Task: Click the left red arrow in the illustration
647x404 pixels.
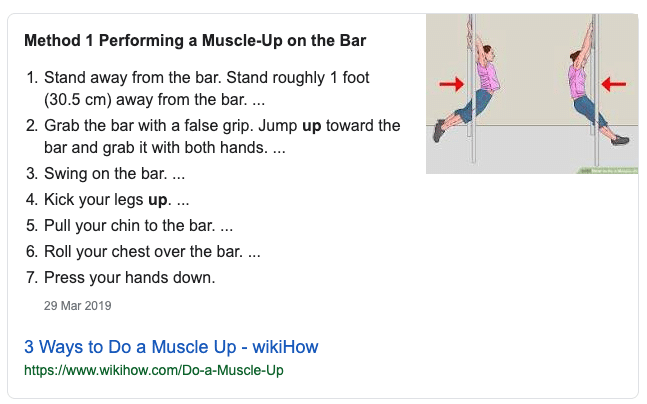Action: click(452, 83)
